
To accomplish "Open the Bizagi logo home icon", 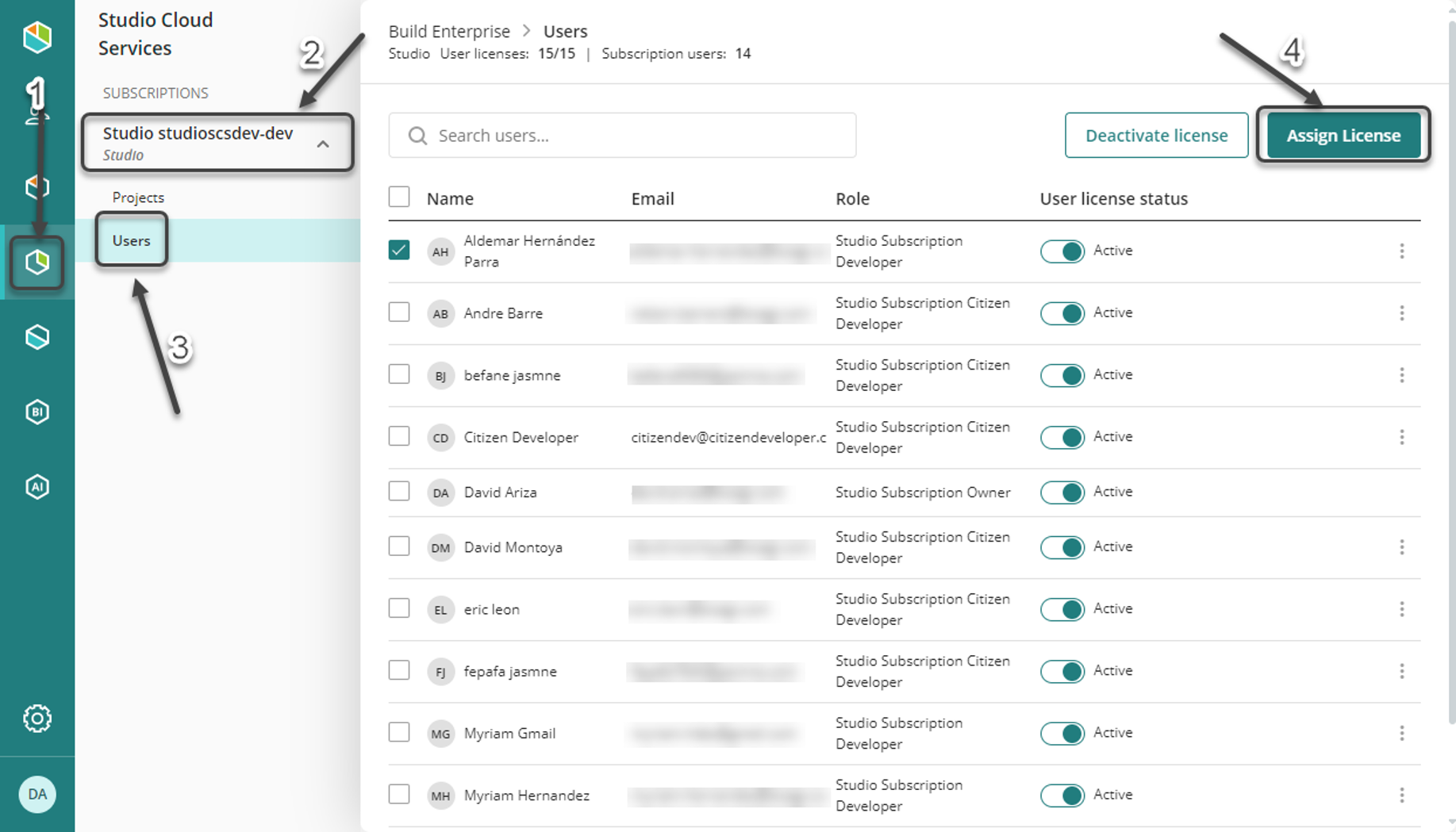I will [37, 36].
